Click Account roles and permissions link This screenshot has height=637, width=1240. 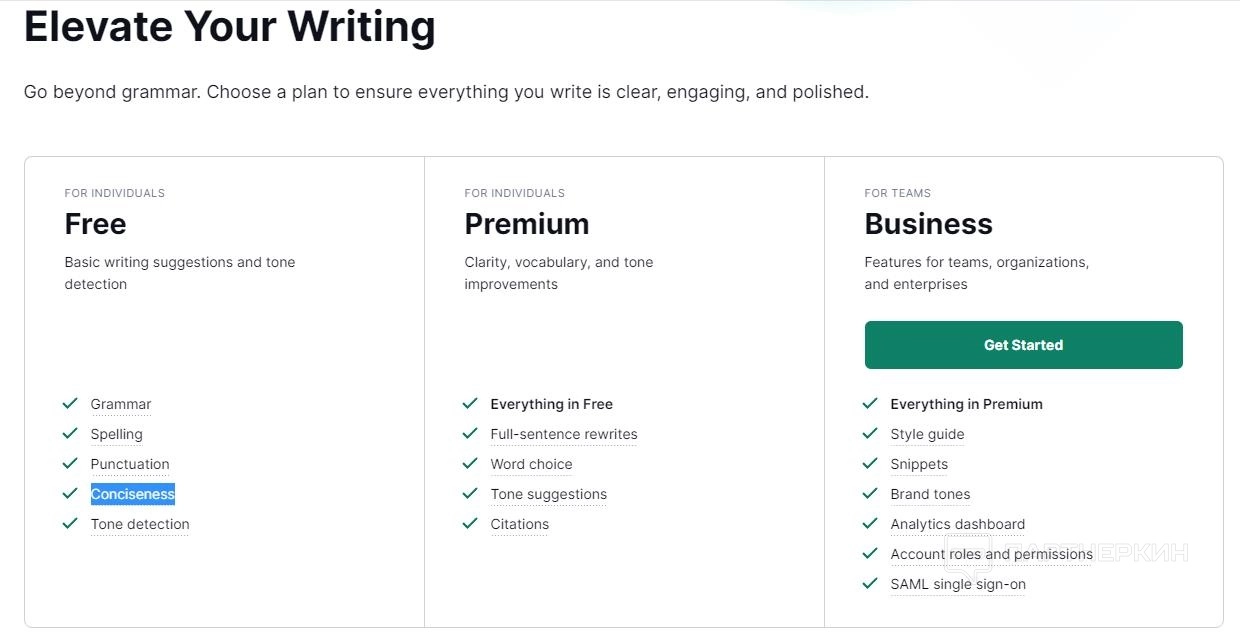coord(991,554)
